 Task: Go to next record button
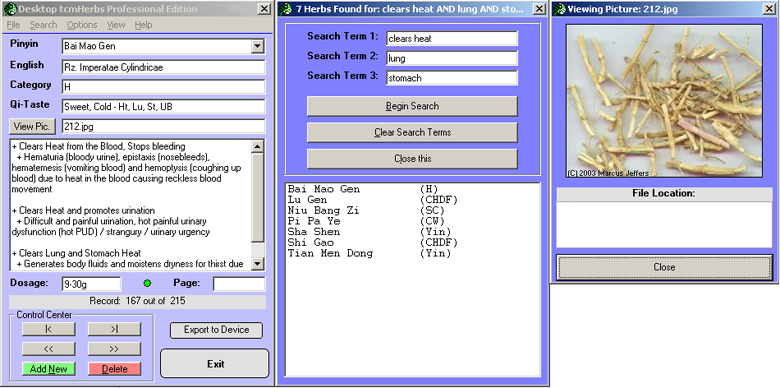[x=114, y=349]
